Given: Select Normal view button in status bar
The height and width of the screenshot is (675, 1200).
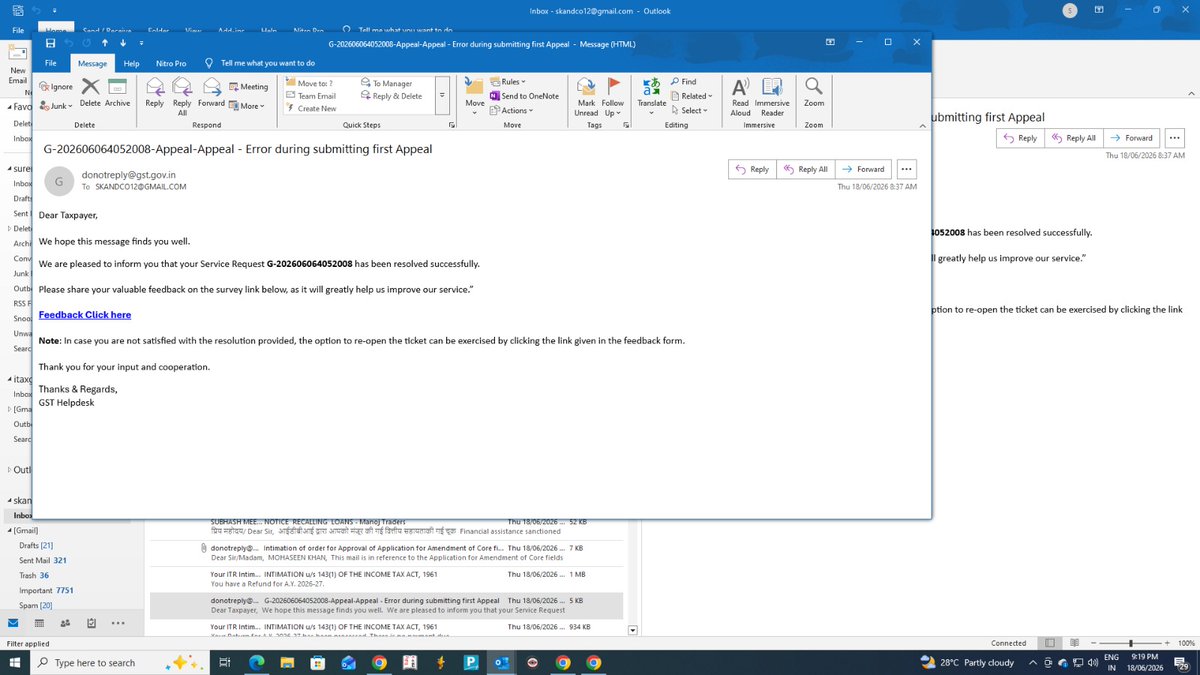Looking at the screenshot, I should (x=1050, y=643).
